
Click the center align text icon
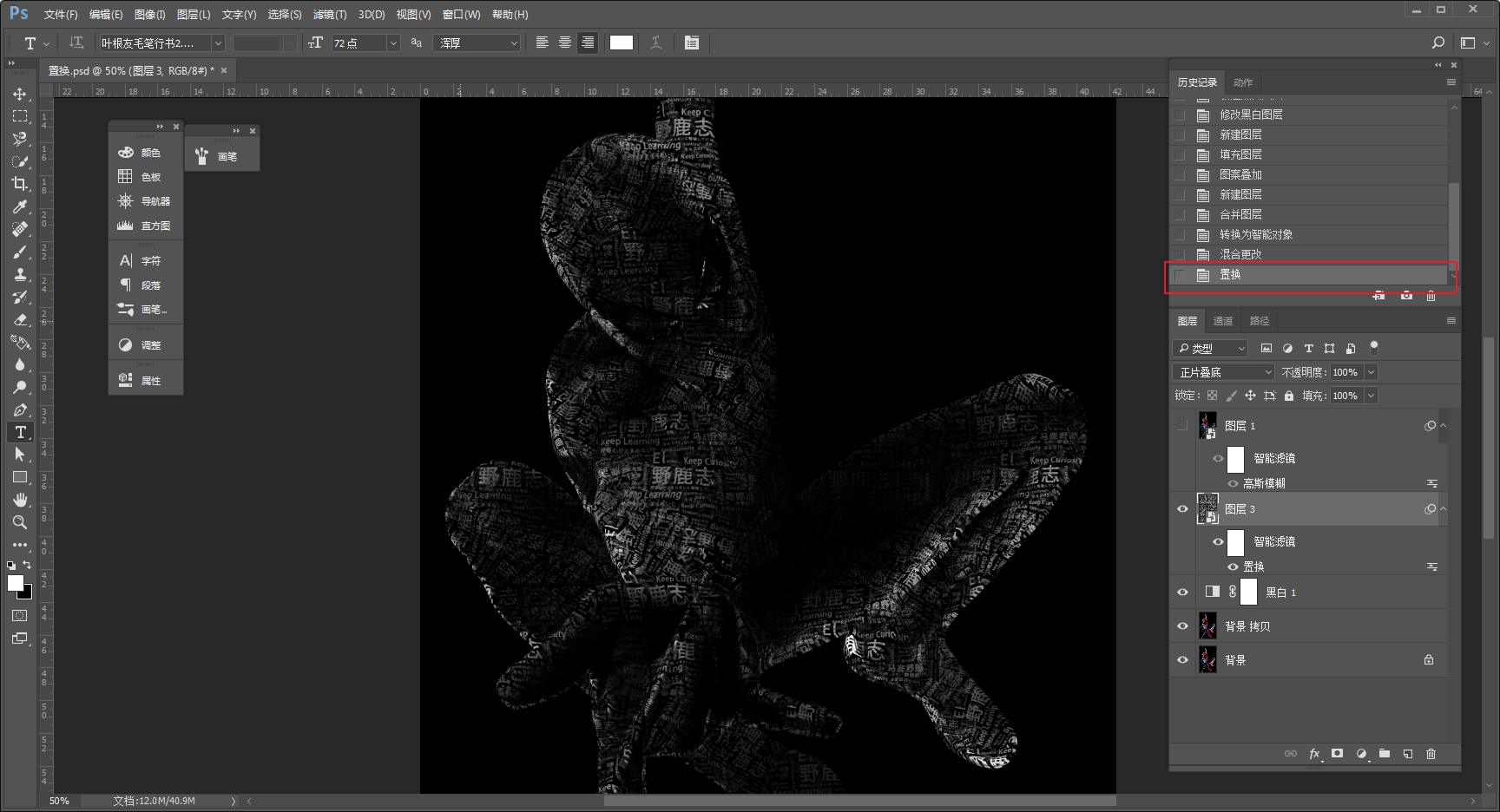click(565, 43)
